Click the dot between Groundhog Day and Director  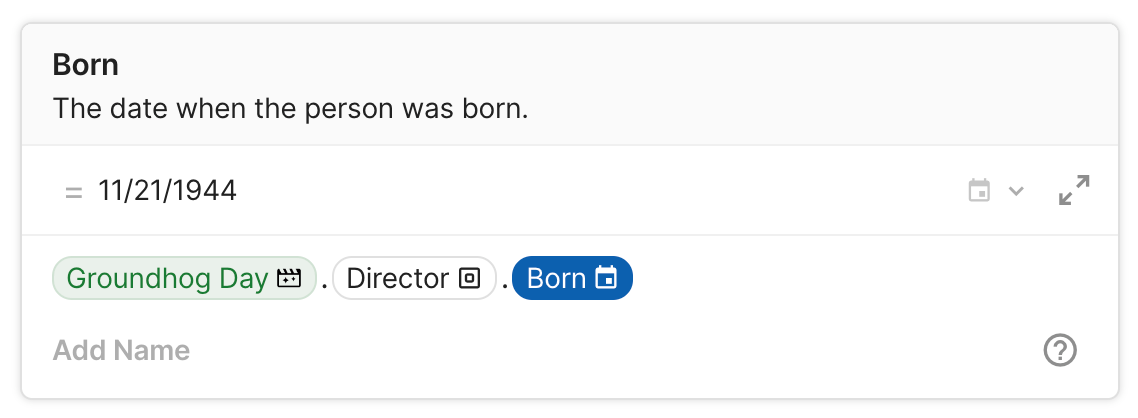tap(325, 283)
